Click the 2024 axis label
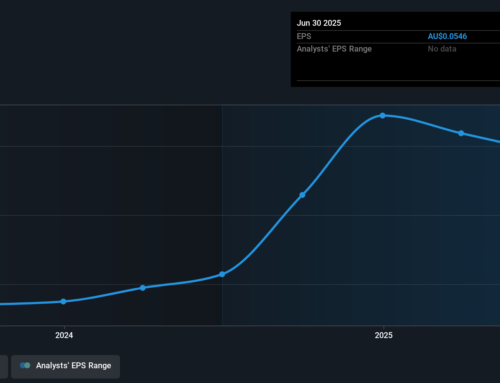This screenshot has width=500, height=383. (x=64, y=335)
